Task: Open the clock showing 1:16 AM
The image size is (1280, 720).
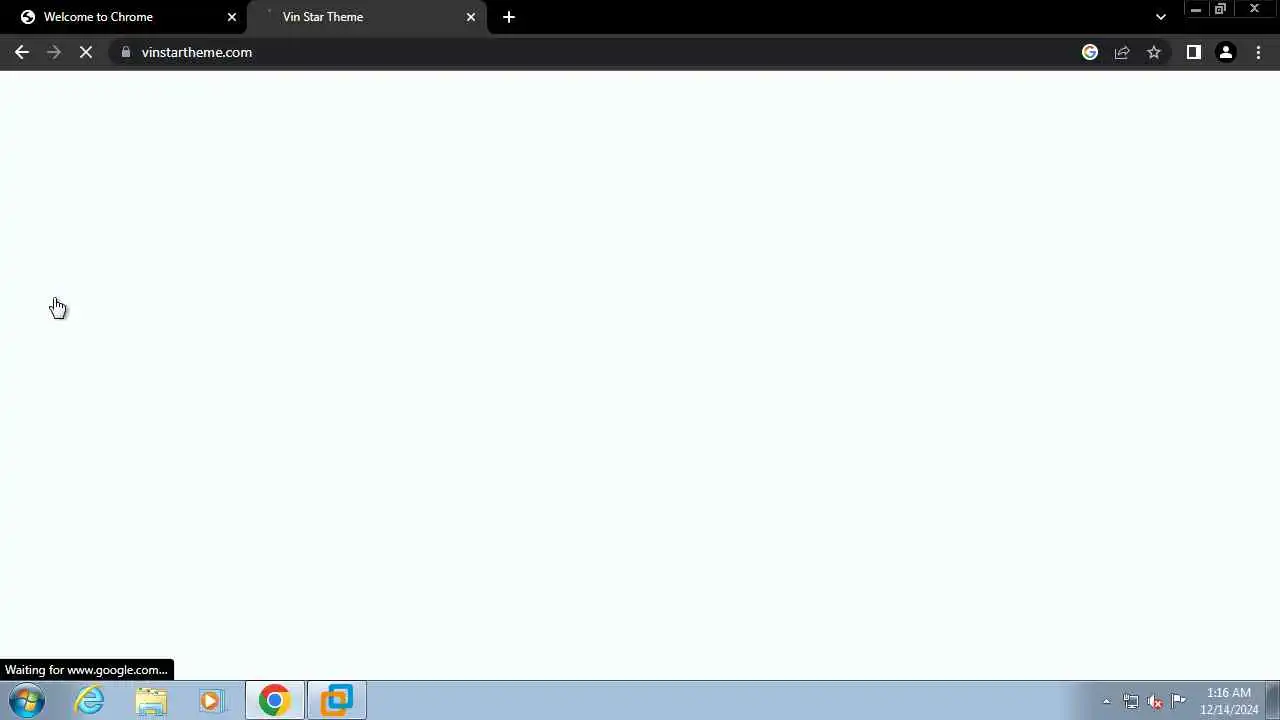Action: (x=1229, y=701)
